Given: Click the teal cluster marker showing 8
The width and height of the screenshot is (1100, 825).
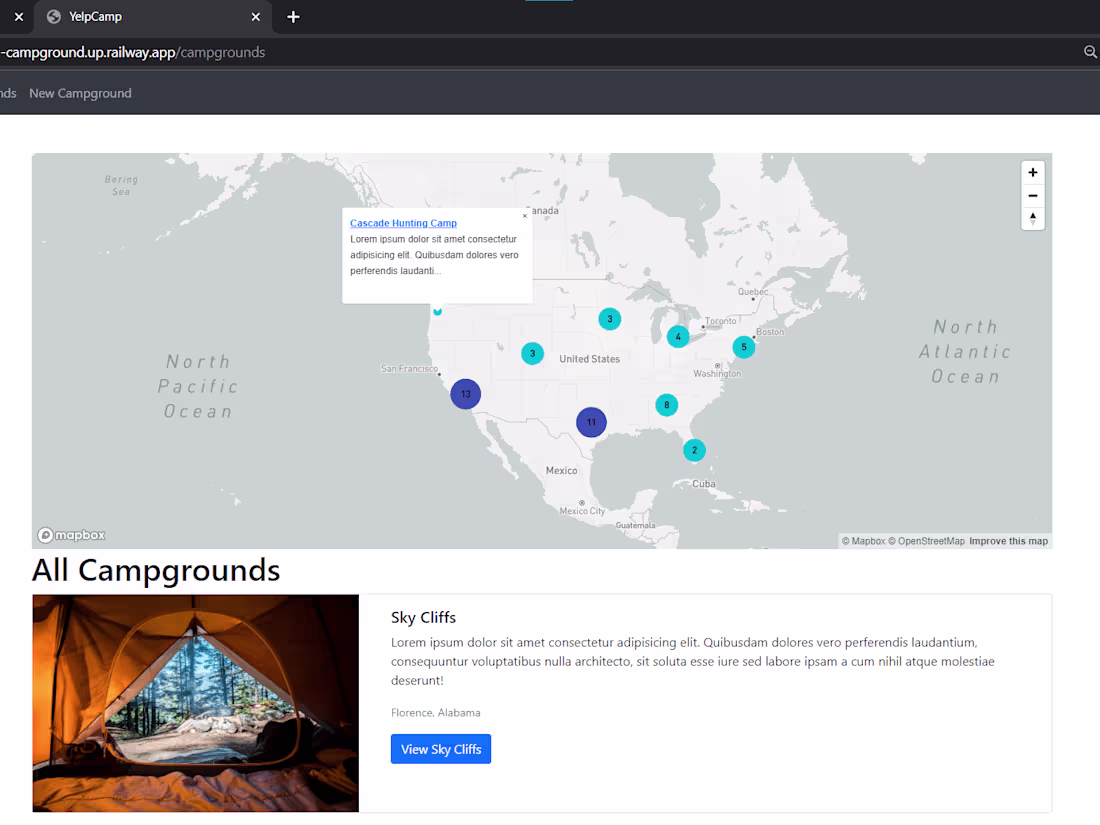Looking at the screenshot, I should [x=666, y=405].
